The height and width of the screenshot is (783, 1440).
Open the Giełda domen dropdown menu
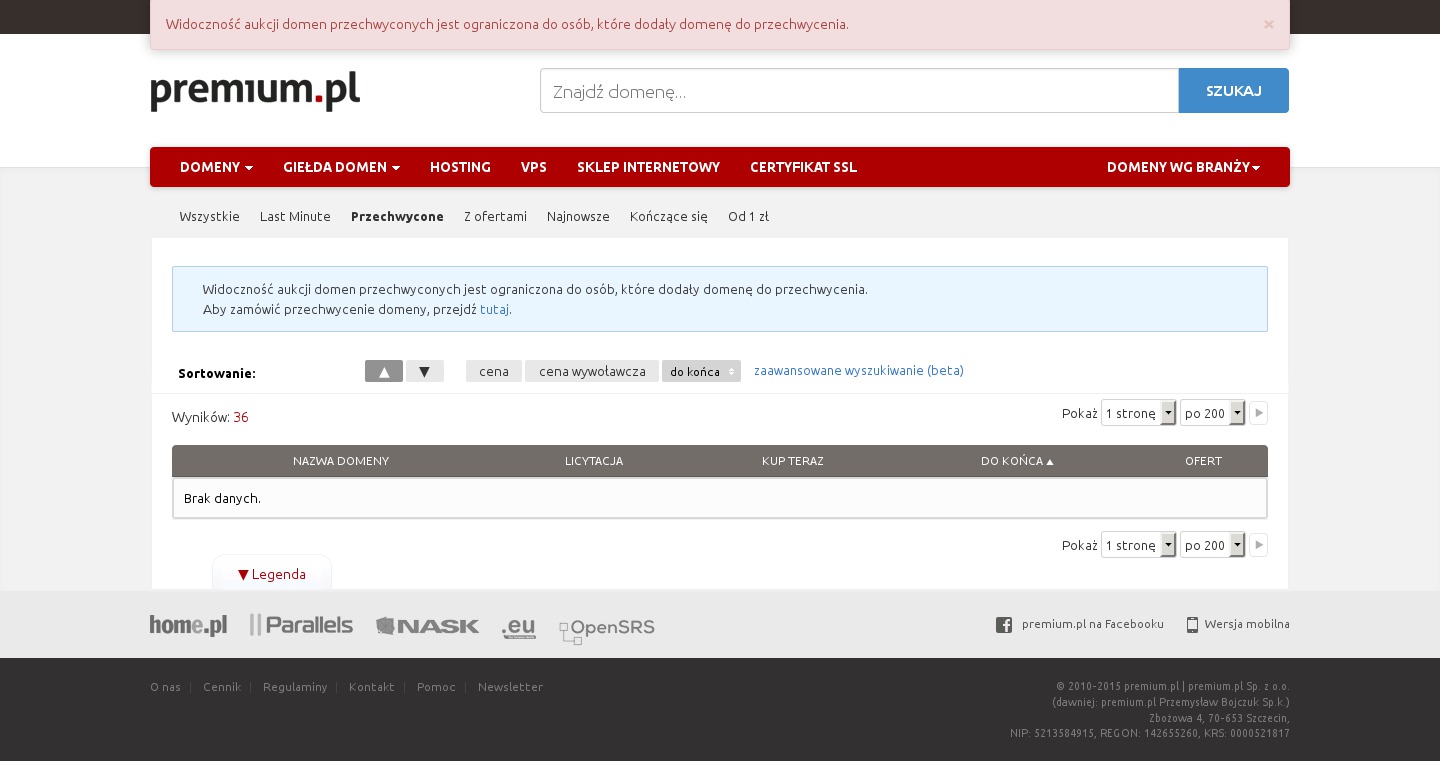(x=341, y=167)
